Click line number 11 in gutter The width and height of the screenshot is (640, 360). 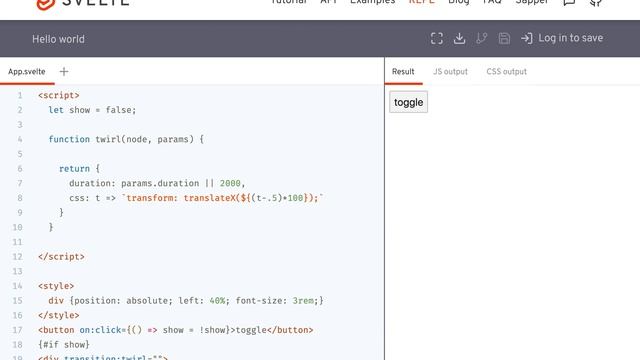tap(17, 242)
